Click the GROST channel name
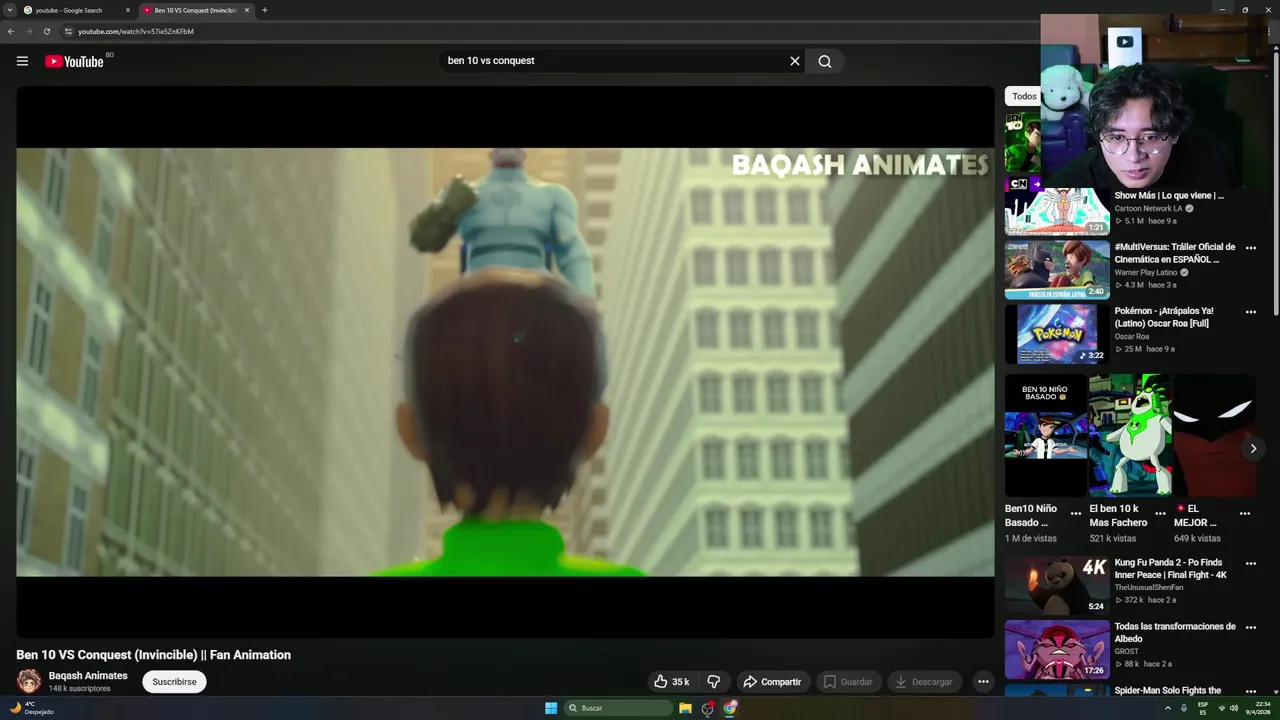 [x=1127, y=651]
